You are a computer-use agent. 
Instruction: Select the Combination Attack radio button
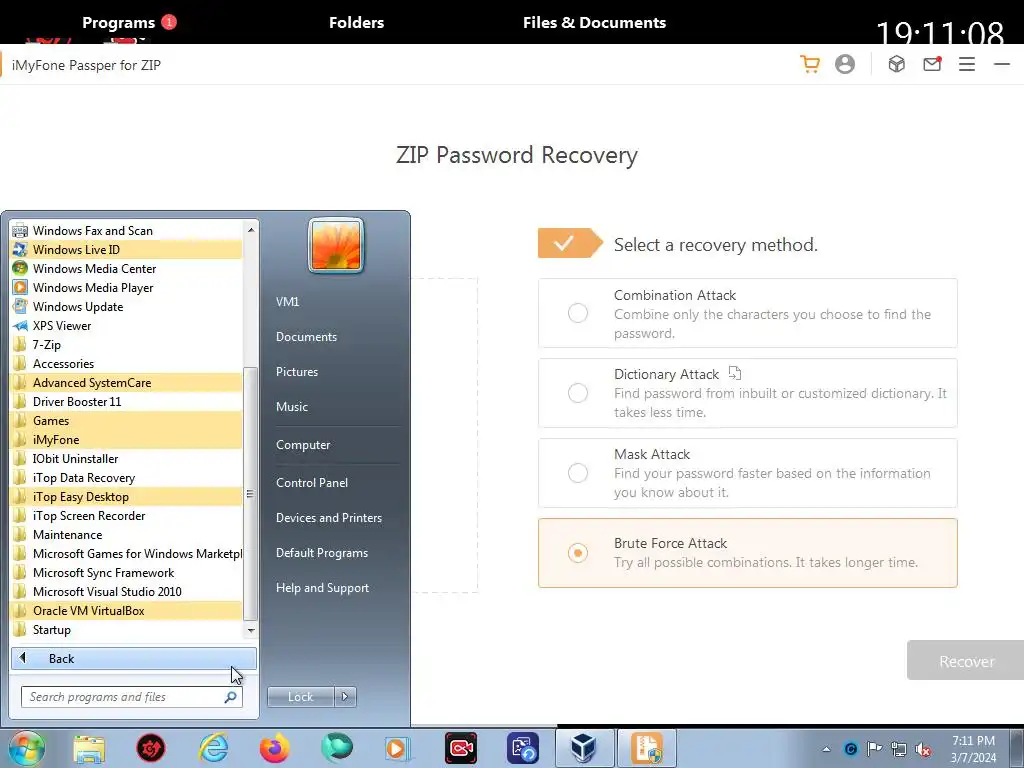click(x=577, y=313)
